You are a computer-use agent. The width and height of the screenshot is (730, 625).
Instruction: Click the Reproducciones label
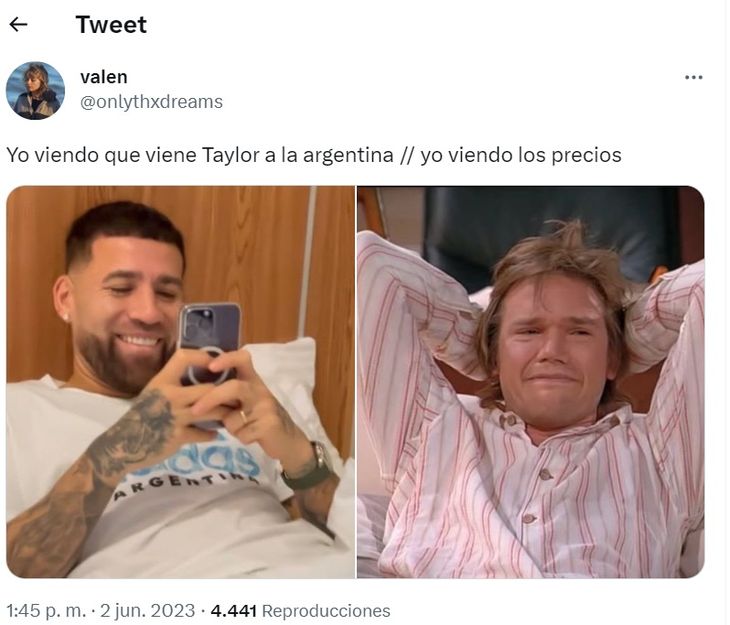tap(326, 611)
